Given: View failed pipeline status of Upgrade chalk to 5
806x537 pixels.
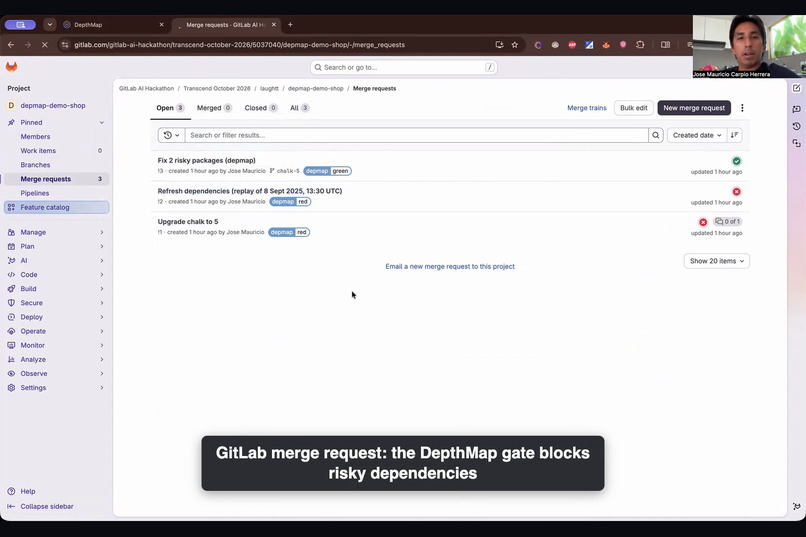Looking at the screenshot, I should [703, 222].
